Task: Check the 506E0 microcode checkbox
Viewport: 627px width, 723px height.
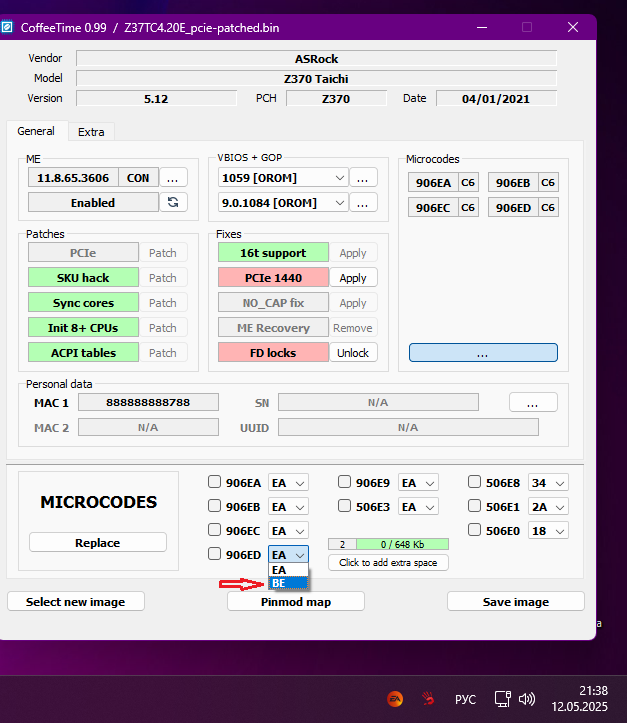Action: [474, 530]
